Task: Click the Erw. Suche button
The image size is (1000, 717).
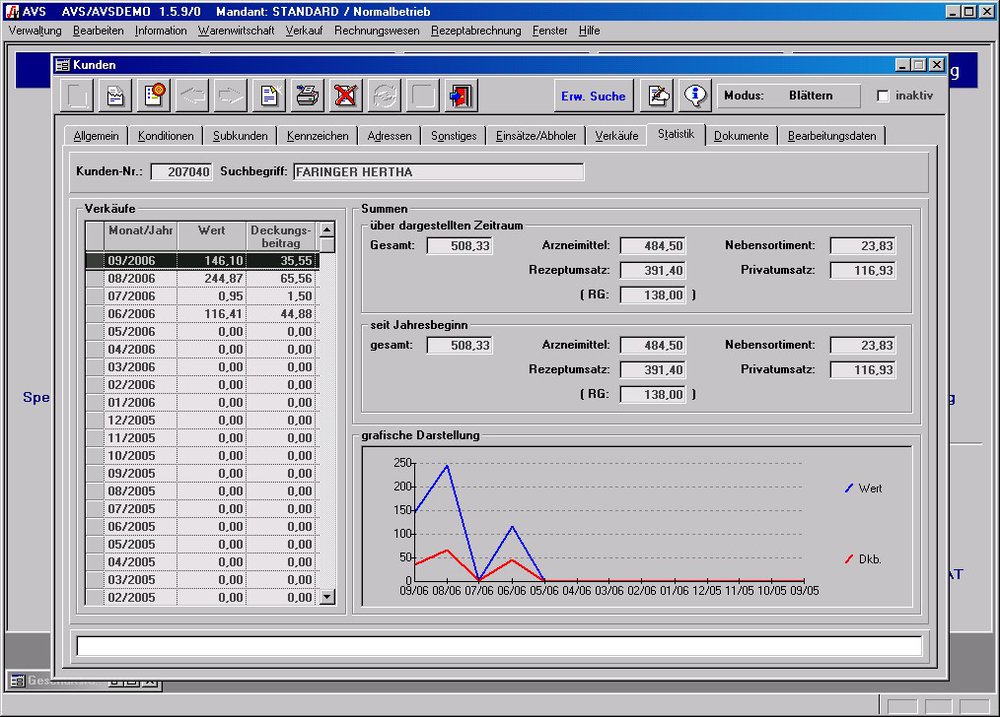Action: tap(593, 96)
